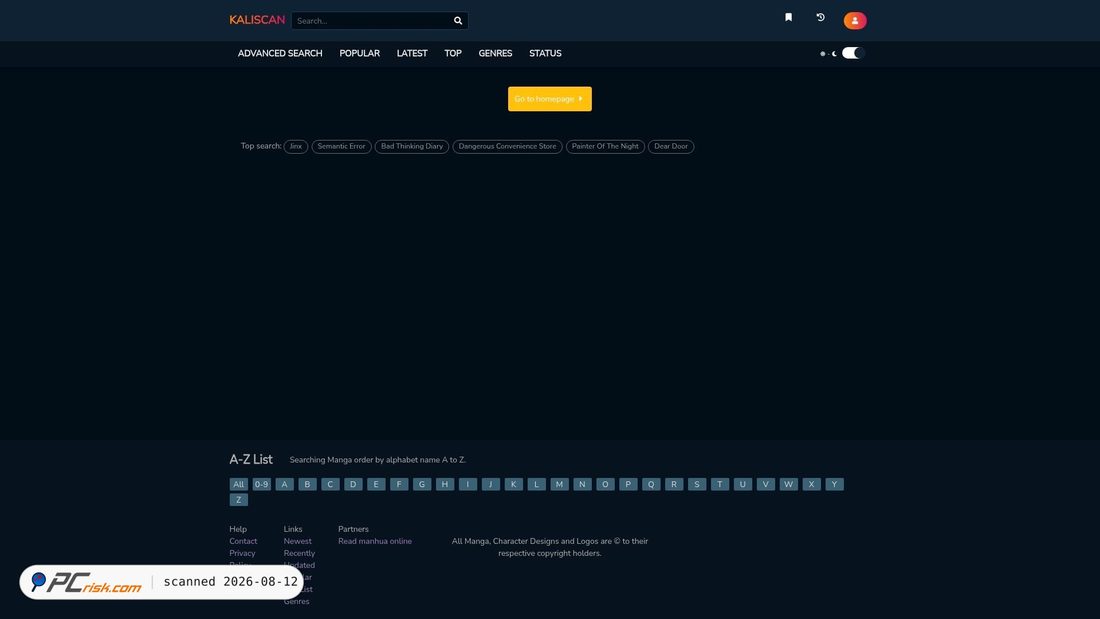Select the Bad Thinking Diary tag
Viewport: 1100px width, 619px height.
tap(412, 147)
